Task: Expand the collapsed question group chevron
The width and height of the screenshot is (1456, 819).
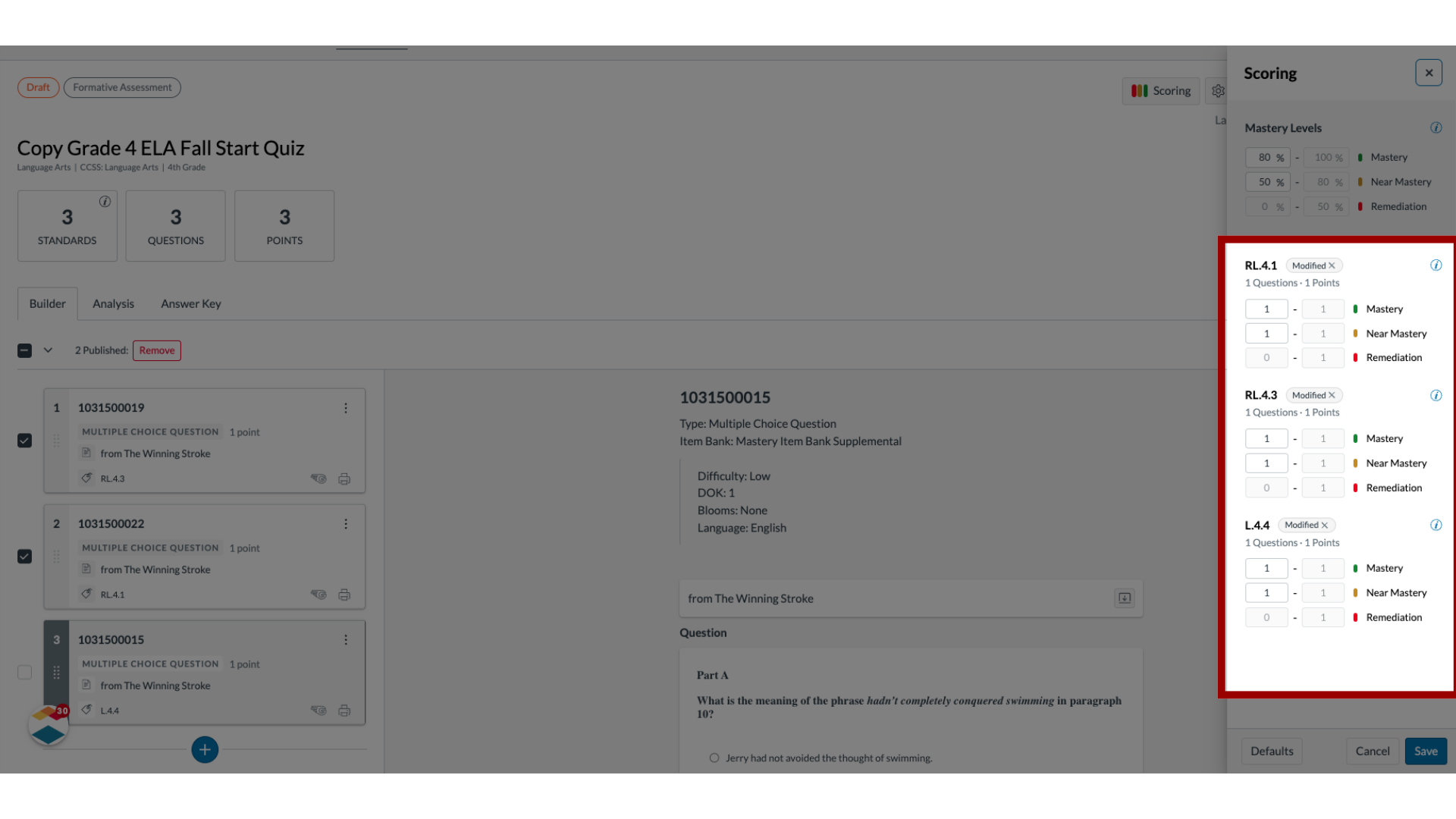Action: pyautogui.click(x=48, y=350)
